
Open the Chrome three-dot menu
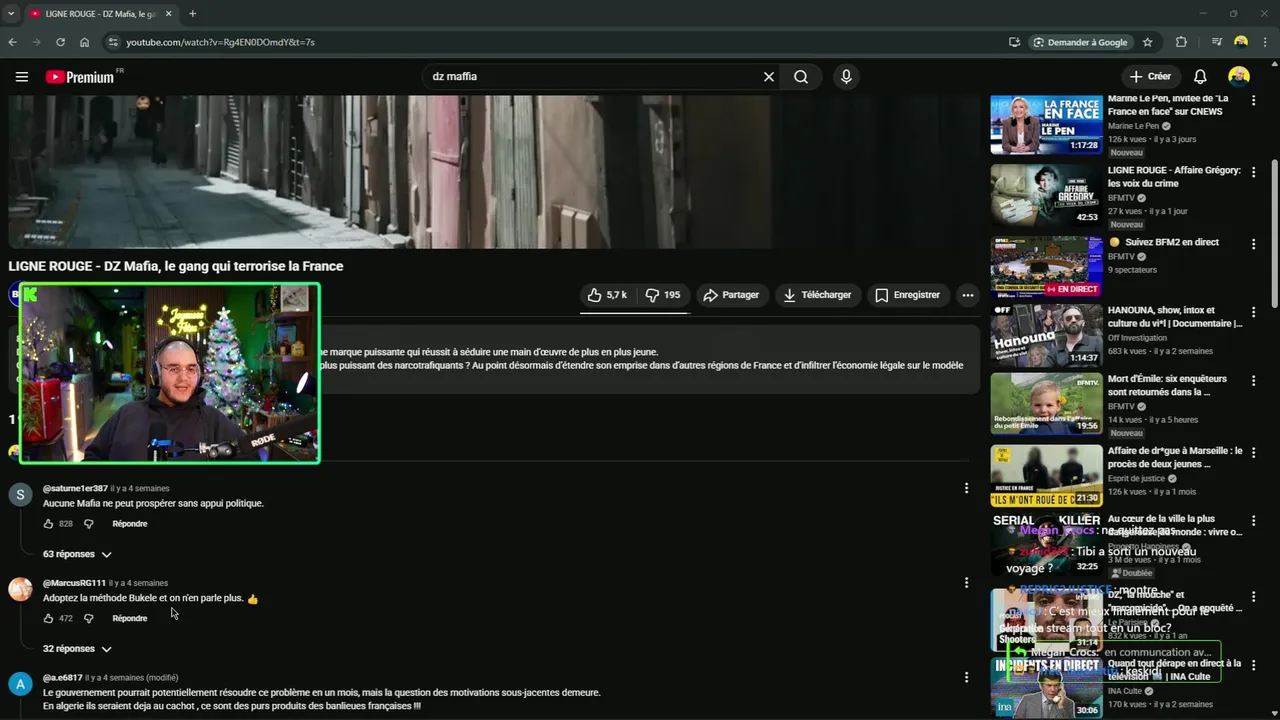click(x=1266, y=42)
